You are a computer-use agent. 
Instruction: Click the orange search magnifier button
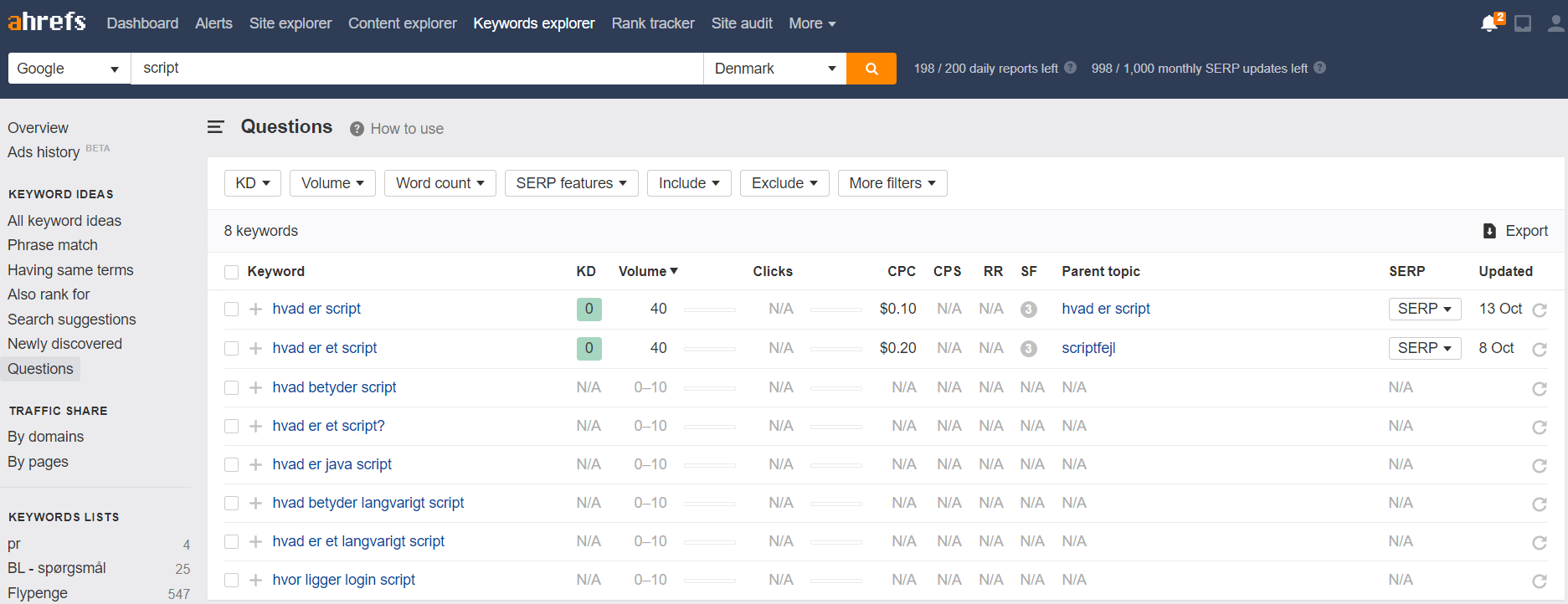(x=871, y=69)
